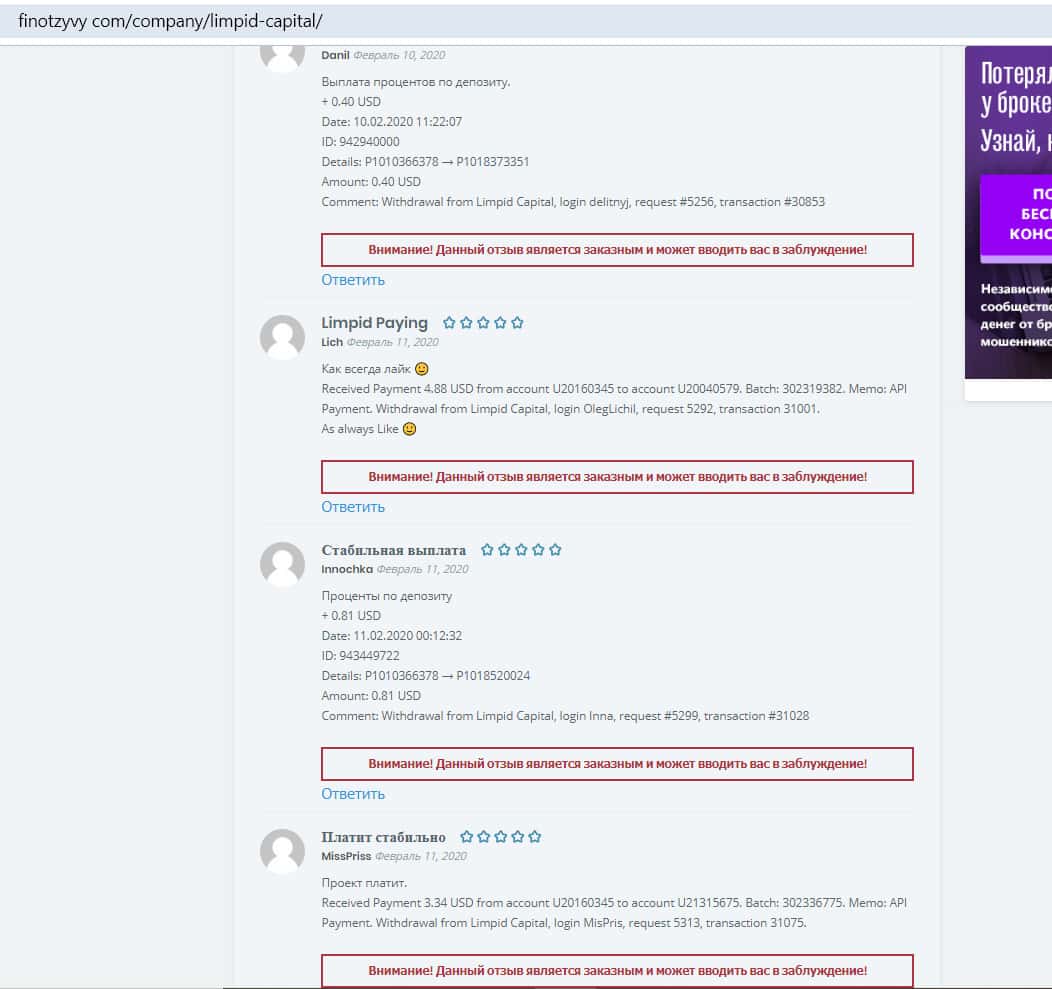Click text 'ID: 942940000'
The image size is (1052, 989).
360,142
